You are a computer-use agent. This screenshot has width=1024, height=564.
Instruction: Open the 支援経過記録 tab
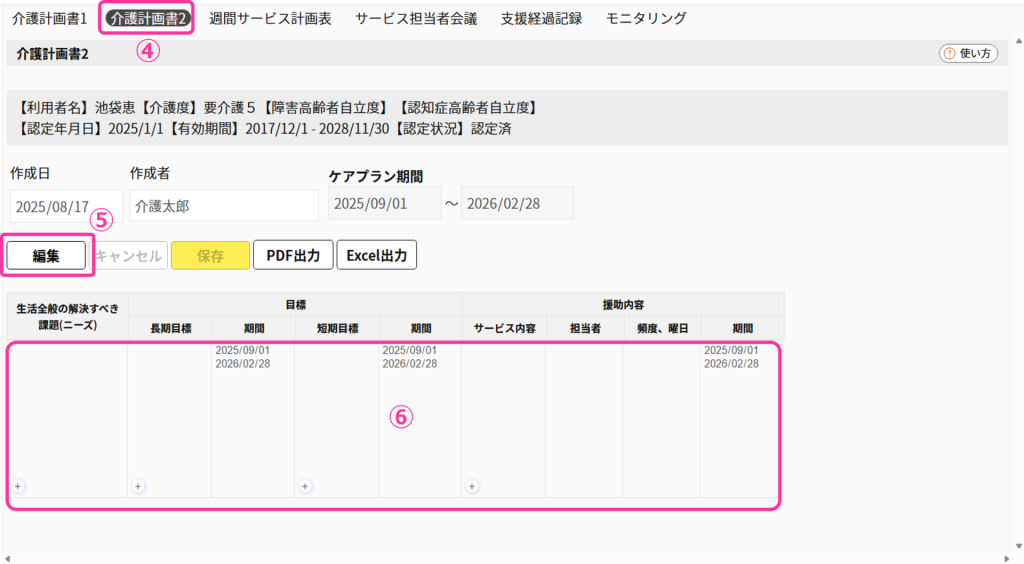coord(541,19)
